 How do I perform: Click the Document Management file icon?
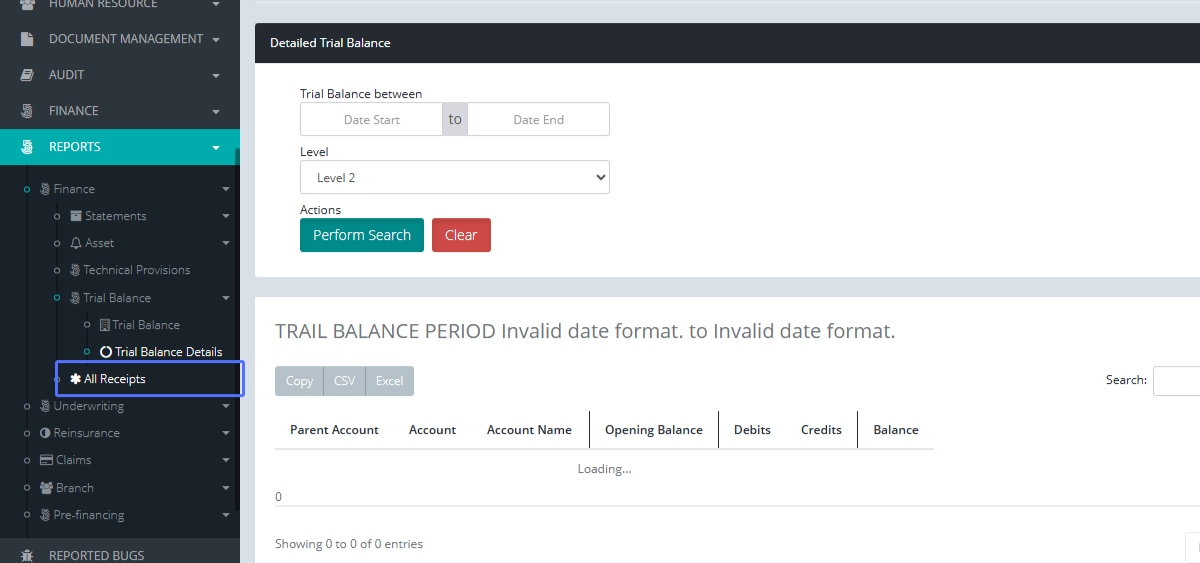click(x=28, y=39)
